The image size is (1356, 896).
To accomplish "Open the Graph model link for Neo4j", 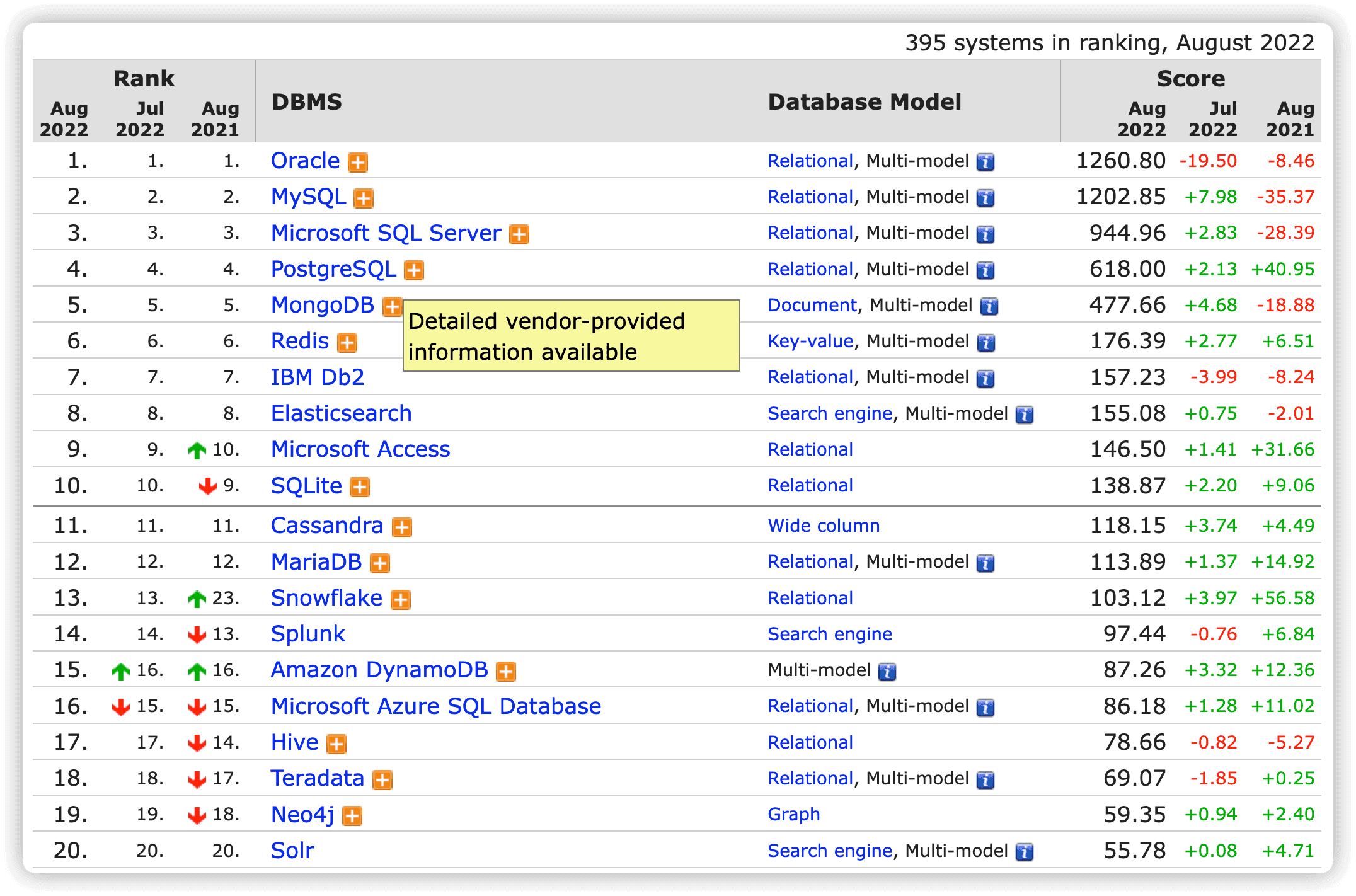I will coord(794,815).
